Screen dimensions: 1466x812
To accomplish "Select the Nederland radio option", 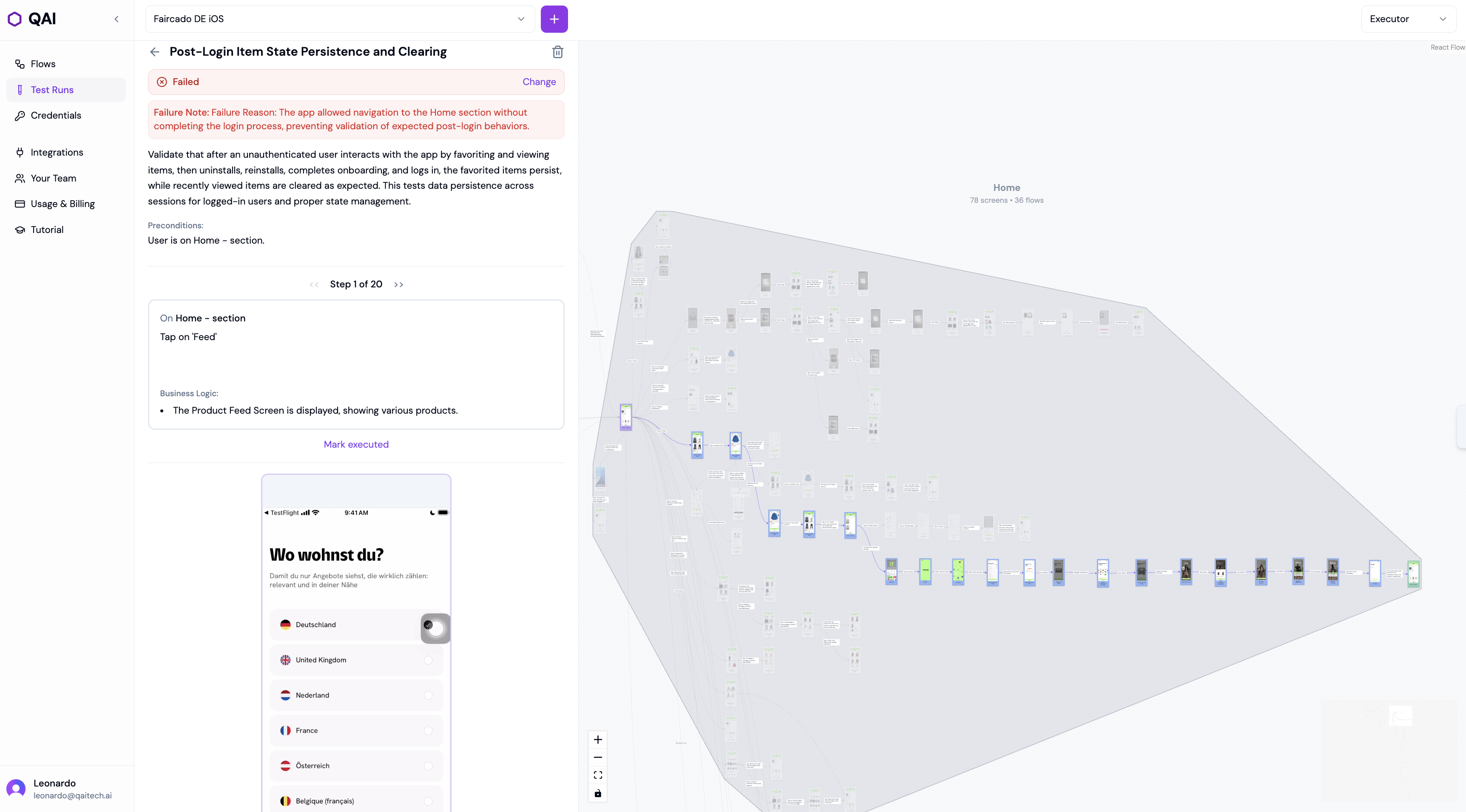I will click(x=428, y=696).
